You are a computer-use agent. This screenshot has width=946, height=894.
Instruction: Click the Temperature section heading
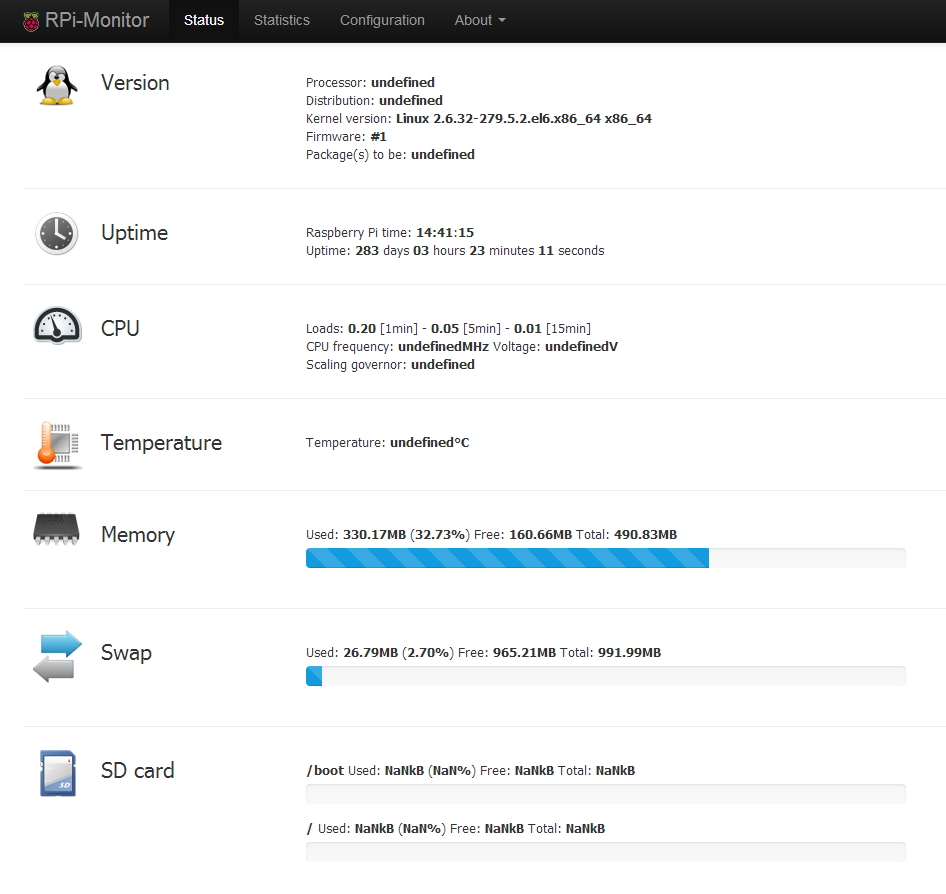point(161,443)
